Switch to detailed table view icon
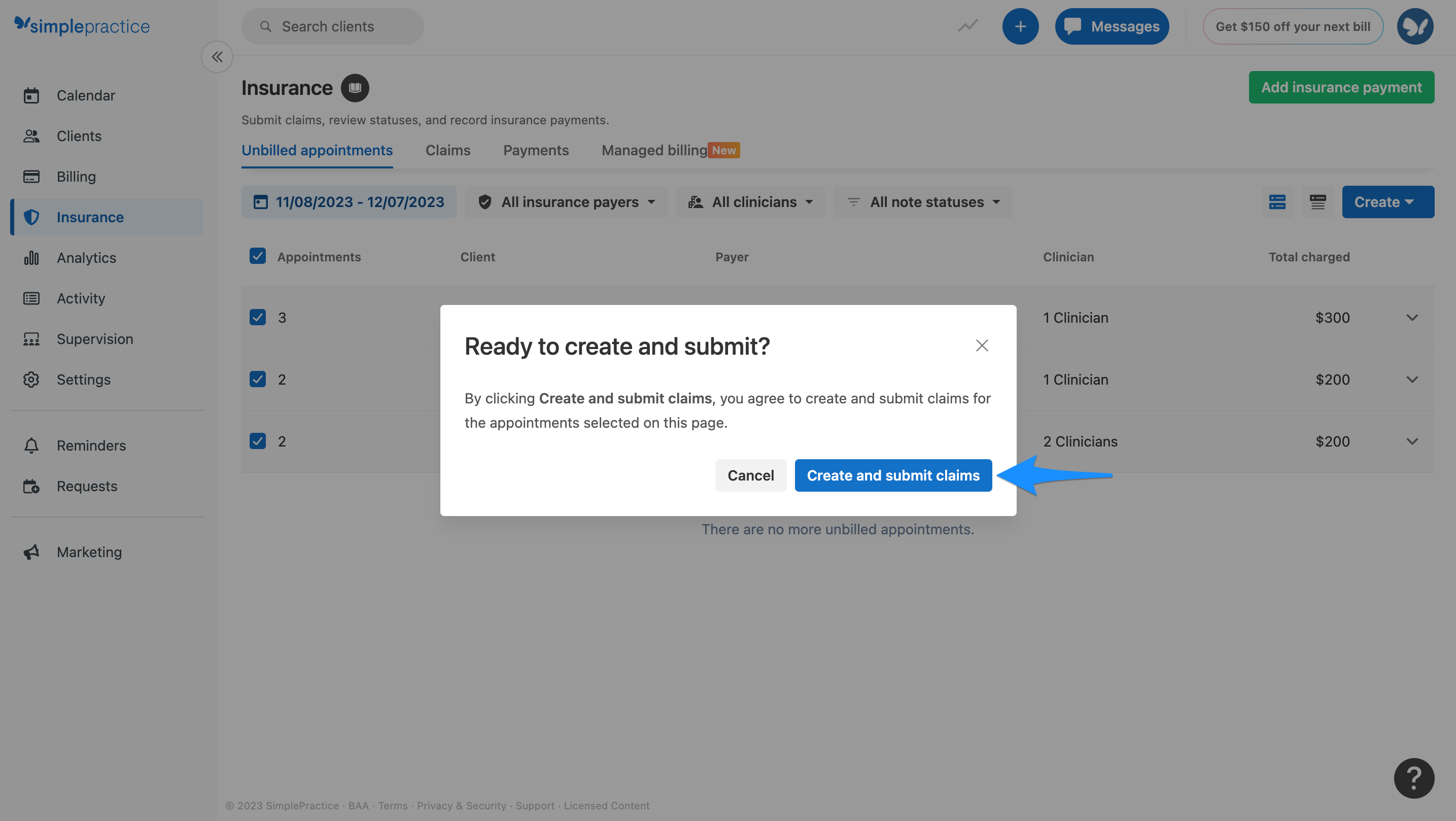The image size is (1456, 821). point(1318,202)
